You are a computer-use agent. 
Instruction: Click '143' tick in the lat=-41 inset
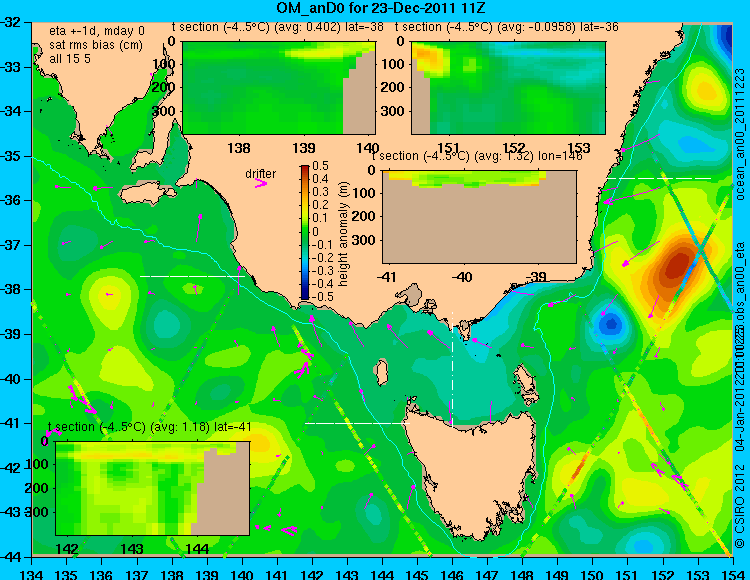click(x=132, y=548)
